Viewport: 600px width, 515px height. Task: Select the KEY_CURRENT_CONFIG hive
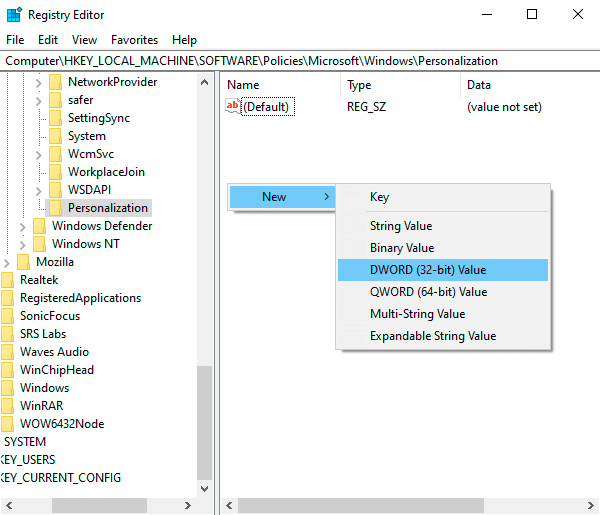60,478
